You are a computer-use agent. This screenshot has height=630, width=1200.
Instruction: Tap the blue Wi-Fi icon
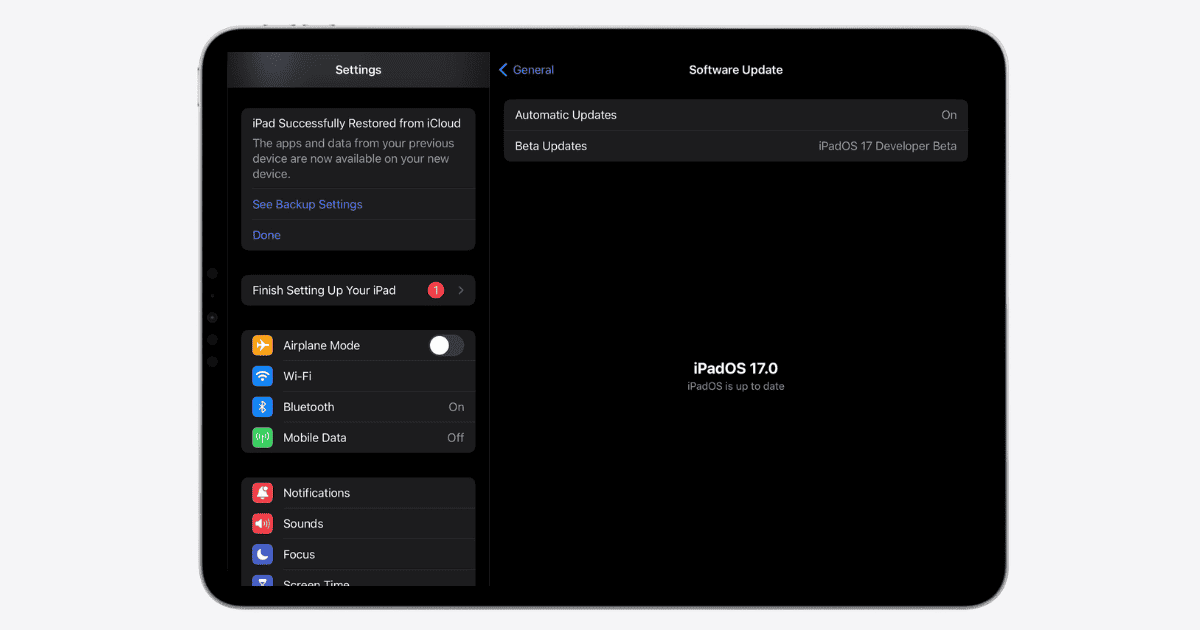pyautogui.click(x=262, y=376)
